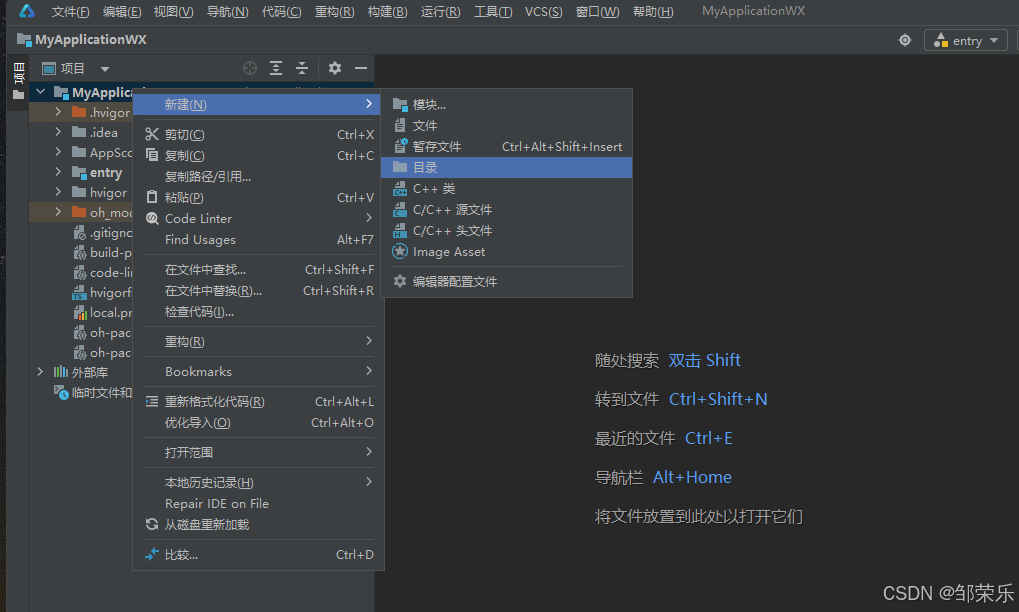Click the 临时文件 scratches icon
This screenshot has width=1019, height=612.
tap(60, 392)
